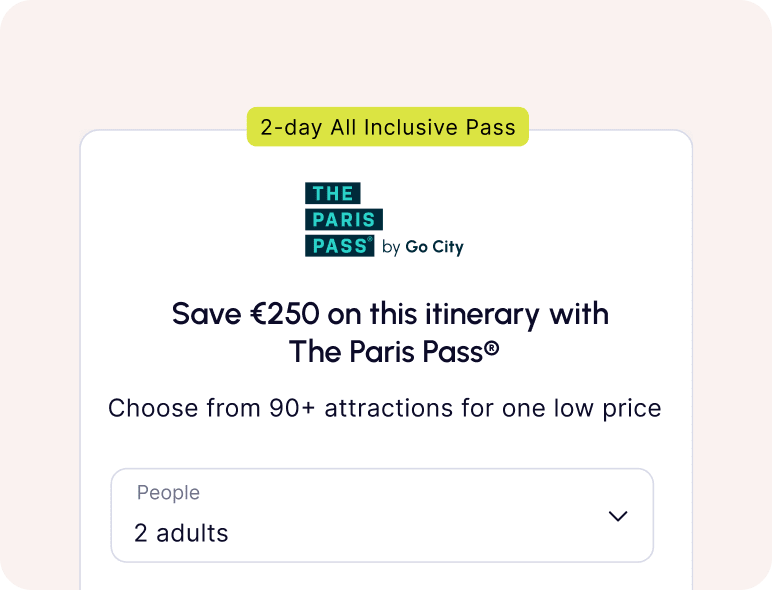The height and width of the screenshot is (590, 772).
Task: Click the registered mark on the PASS logo
Action: tap(370, 240)
